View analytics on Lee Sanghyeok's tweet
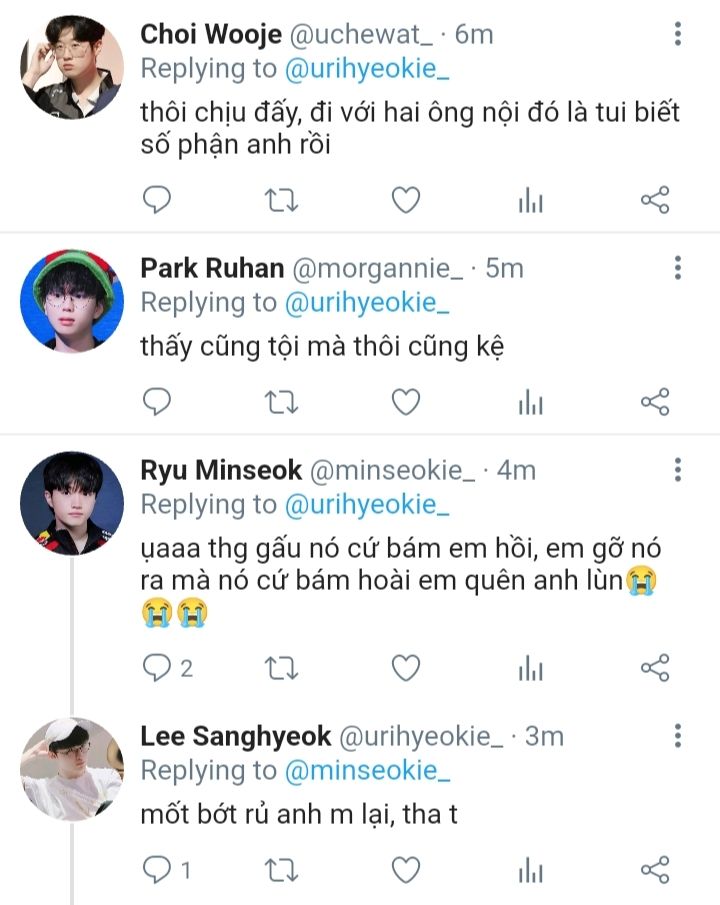 530,870
